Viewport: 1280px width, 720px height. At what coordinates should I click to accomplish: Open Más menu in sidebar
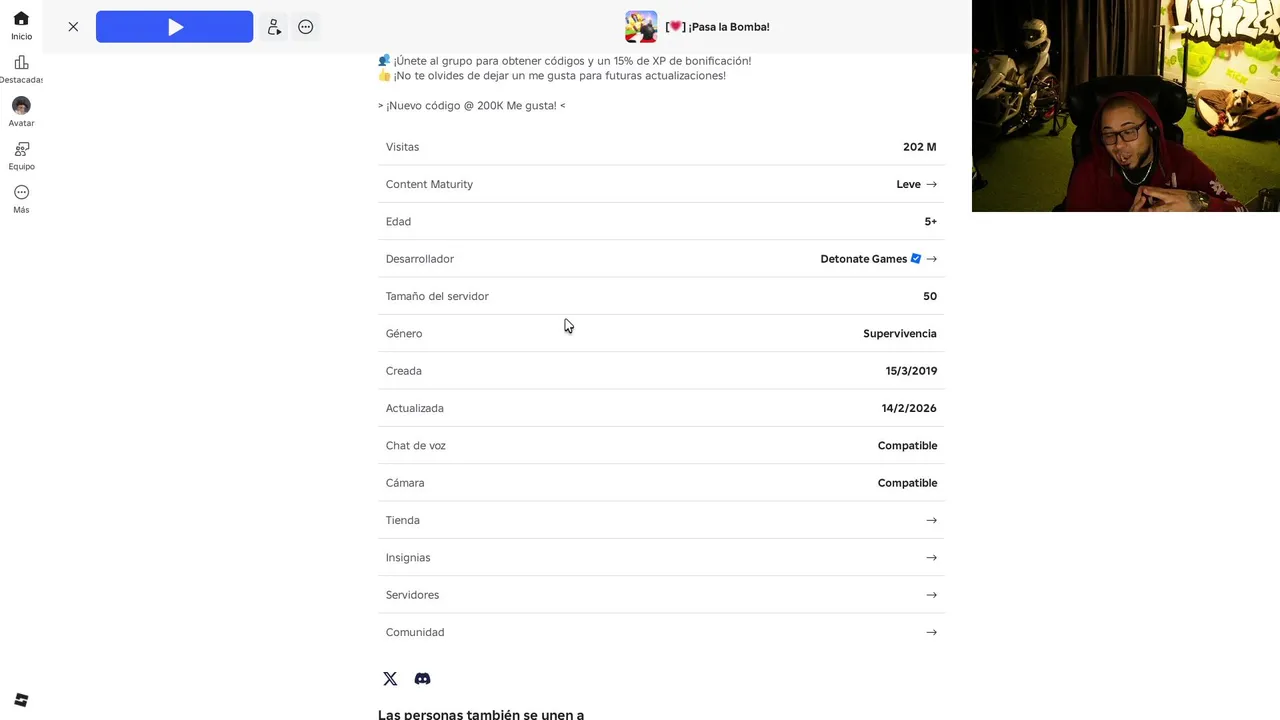tap(21, 198)
